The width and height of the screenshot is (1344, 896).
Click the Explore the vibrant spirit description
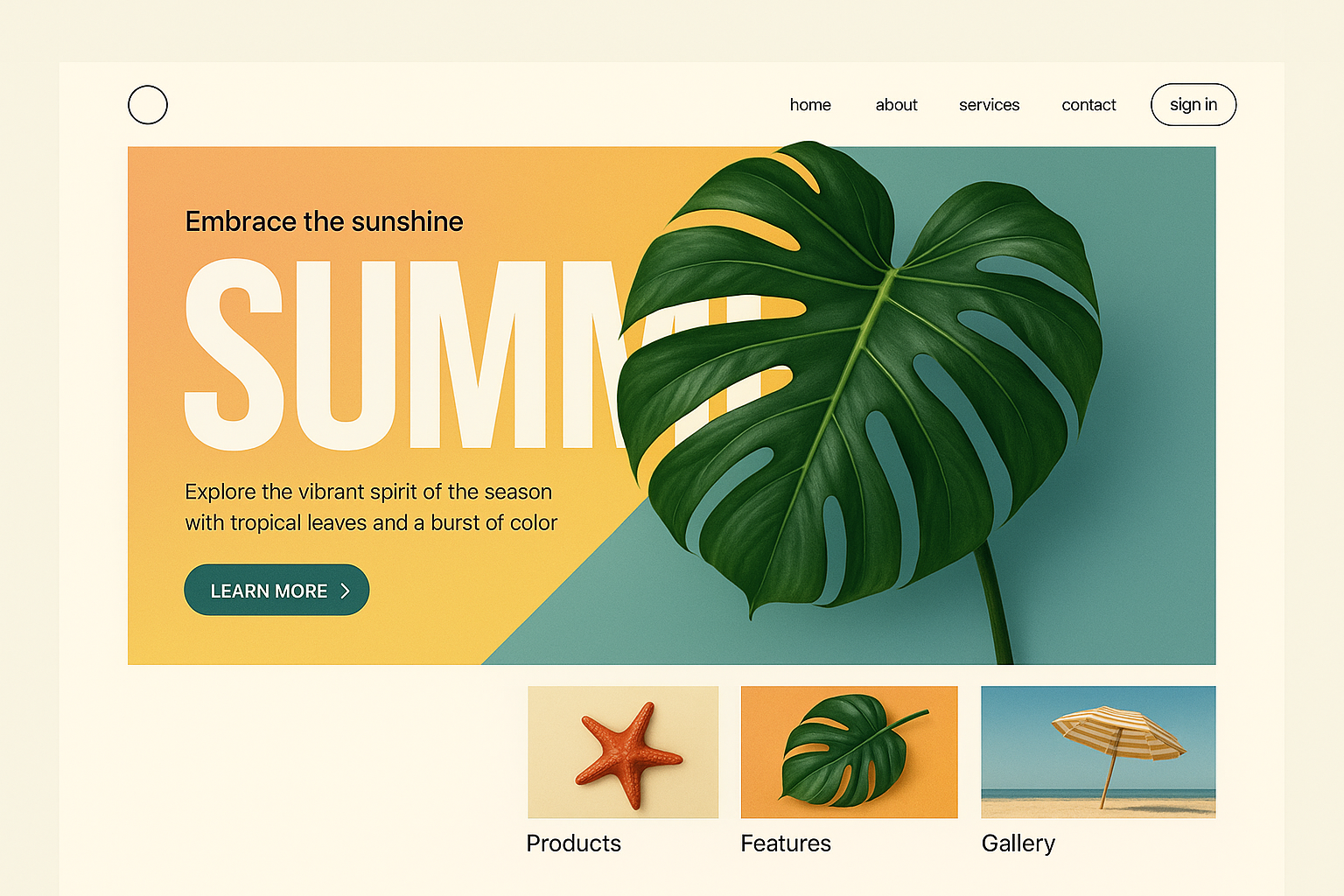pos(371,507)
